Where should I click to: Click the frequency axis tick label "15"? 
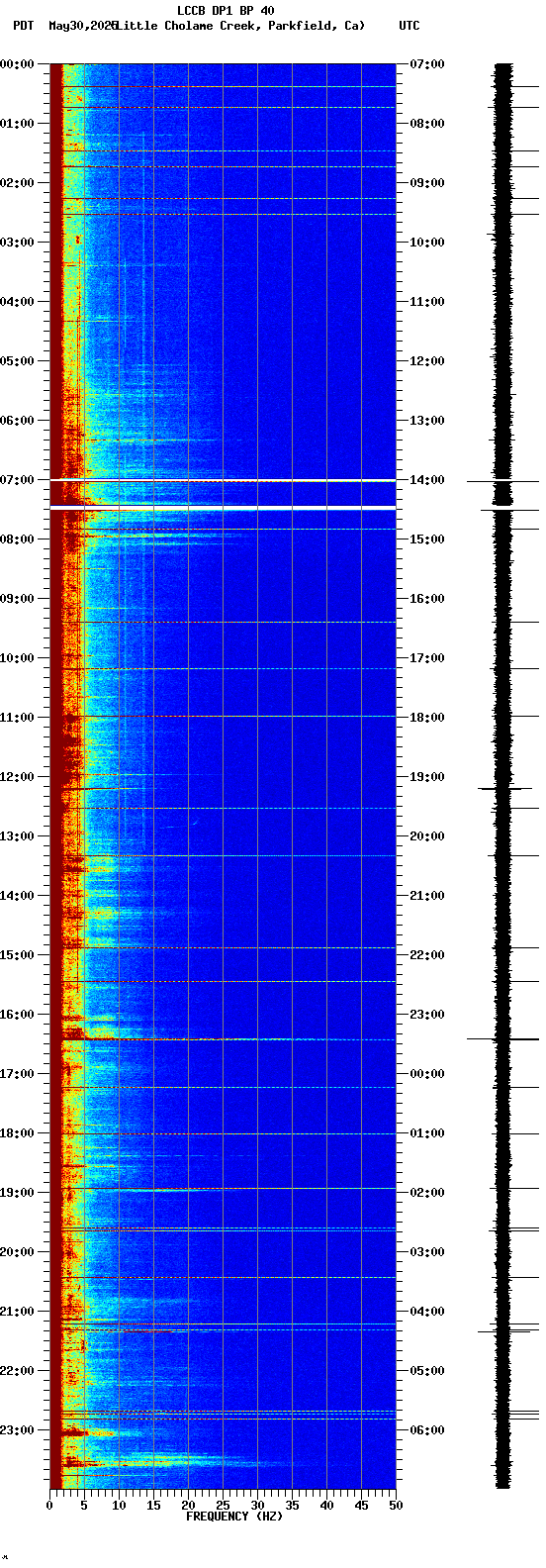tap(153, 1506)
